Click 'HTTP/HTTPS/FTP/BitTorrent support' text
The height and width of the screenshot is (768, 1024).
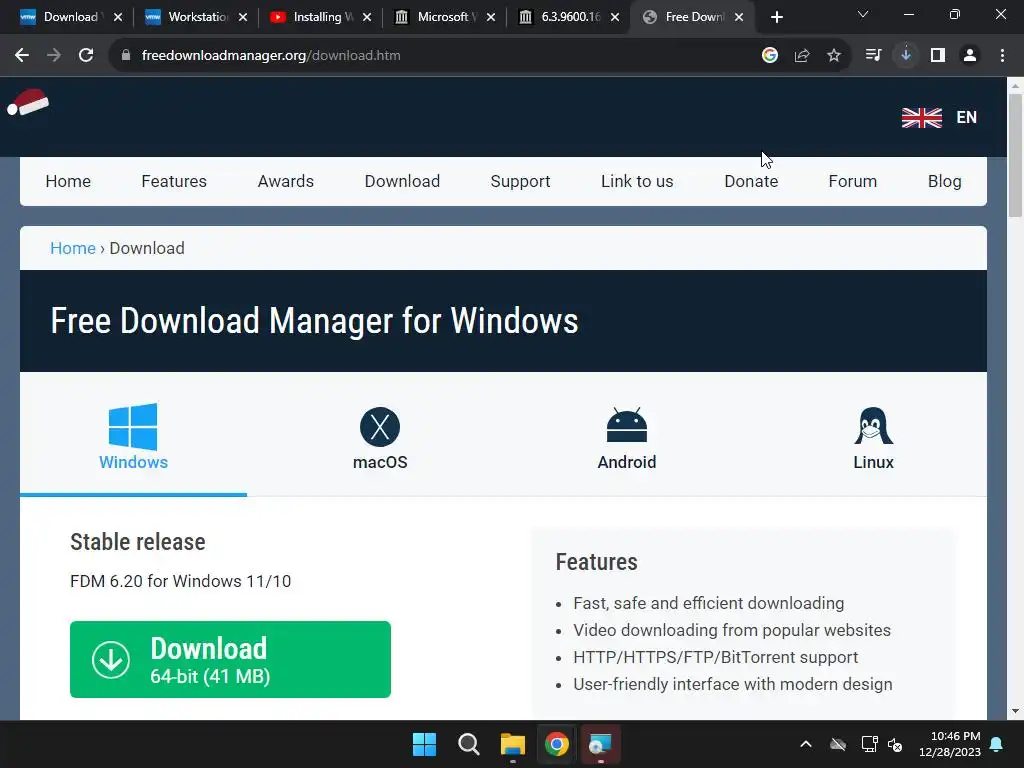715,657
